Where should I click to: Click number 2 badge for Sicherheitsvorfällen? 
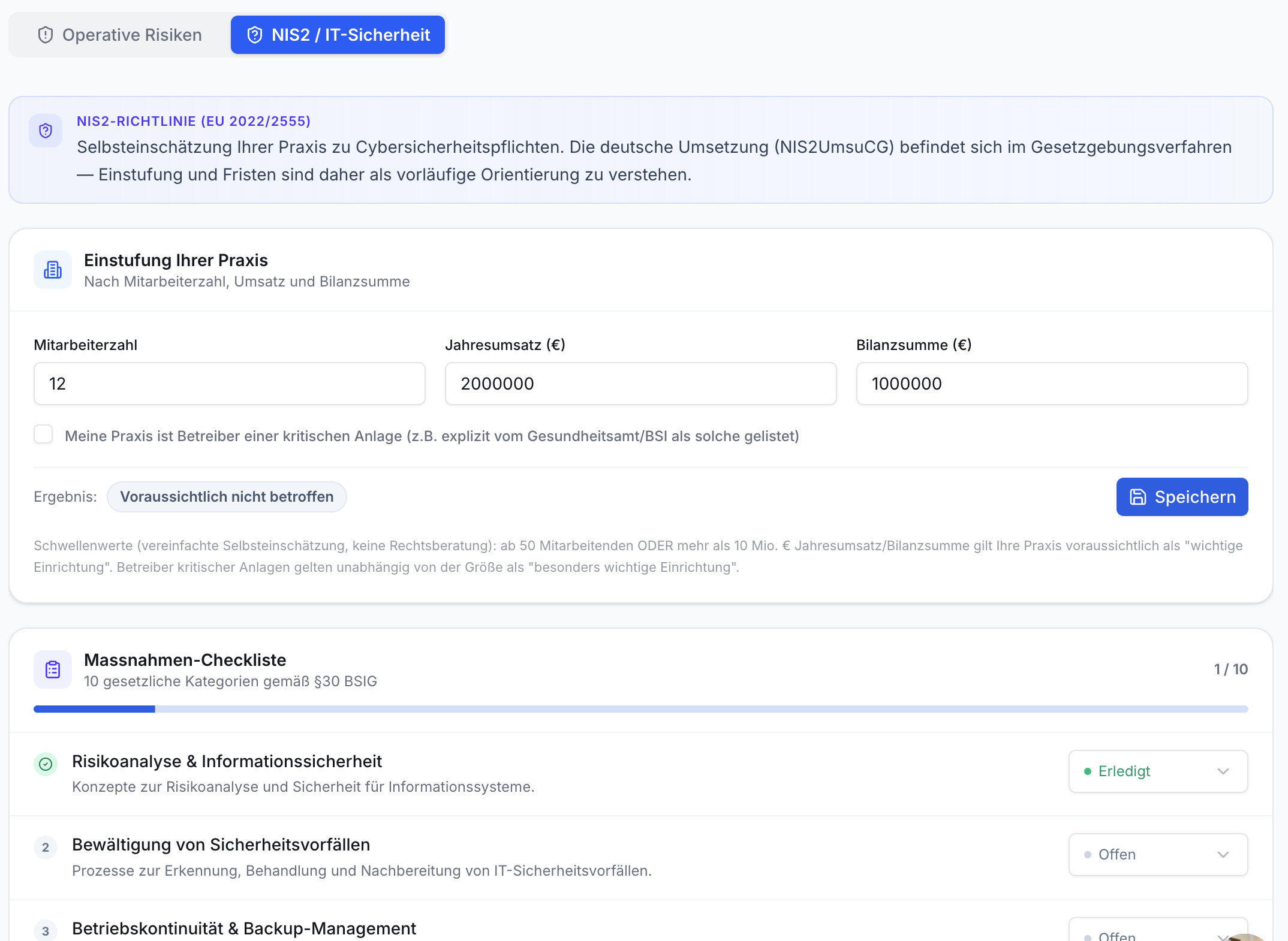click(x=46, y=847)
